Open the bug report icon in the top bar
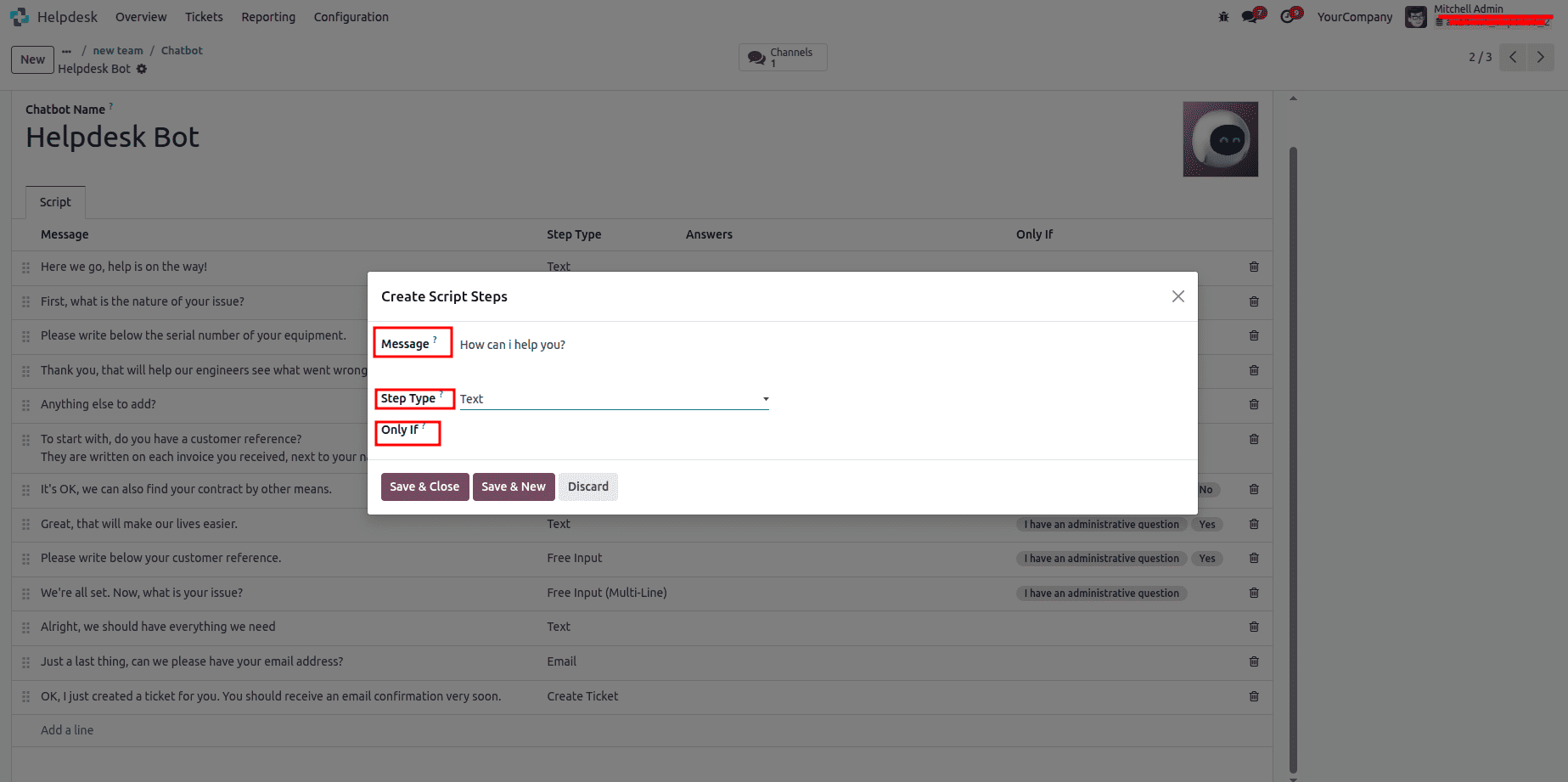 click(1222, 16)
